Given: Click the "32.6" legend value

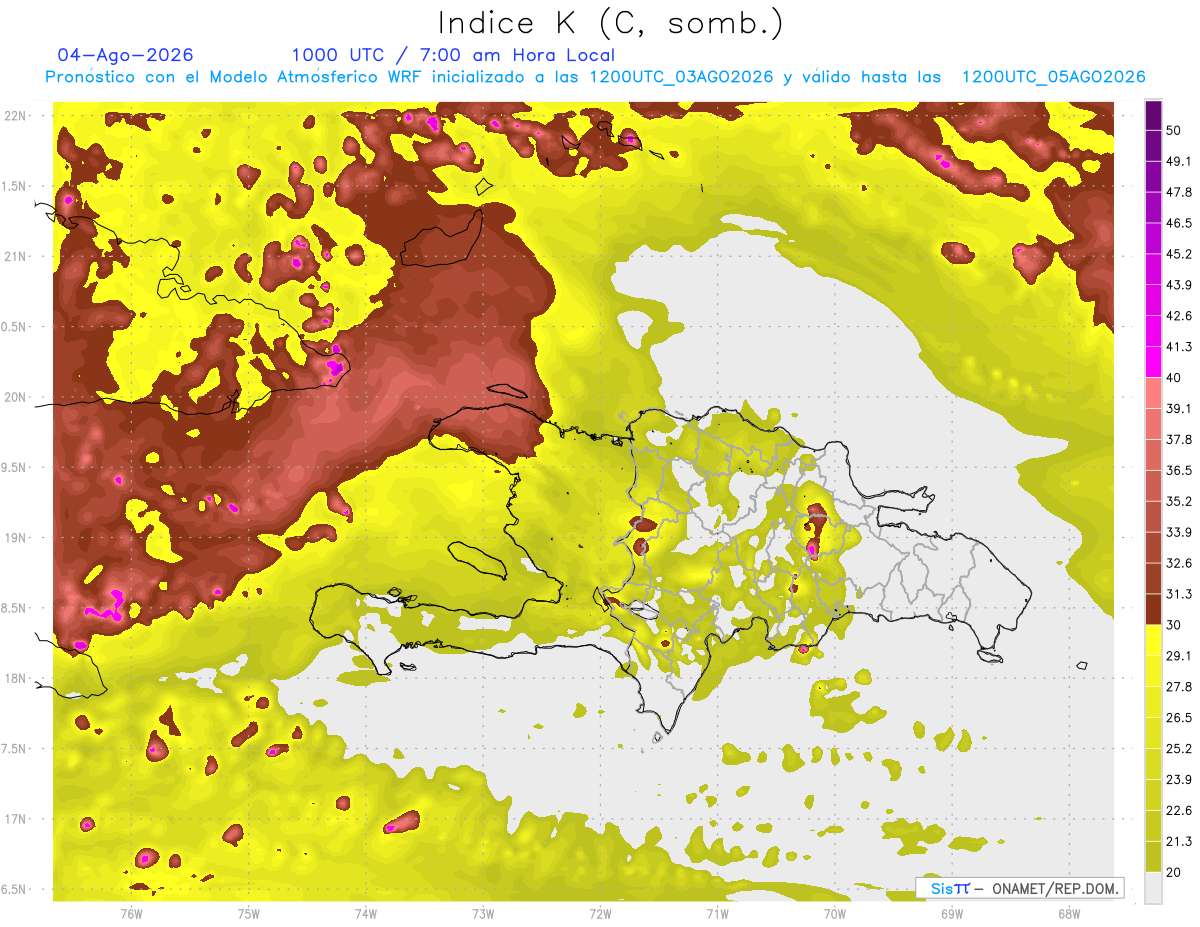Looking at the screenshot, I should [x=1179, y=563].
